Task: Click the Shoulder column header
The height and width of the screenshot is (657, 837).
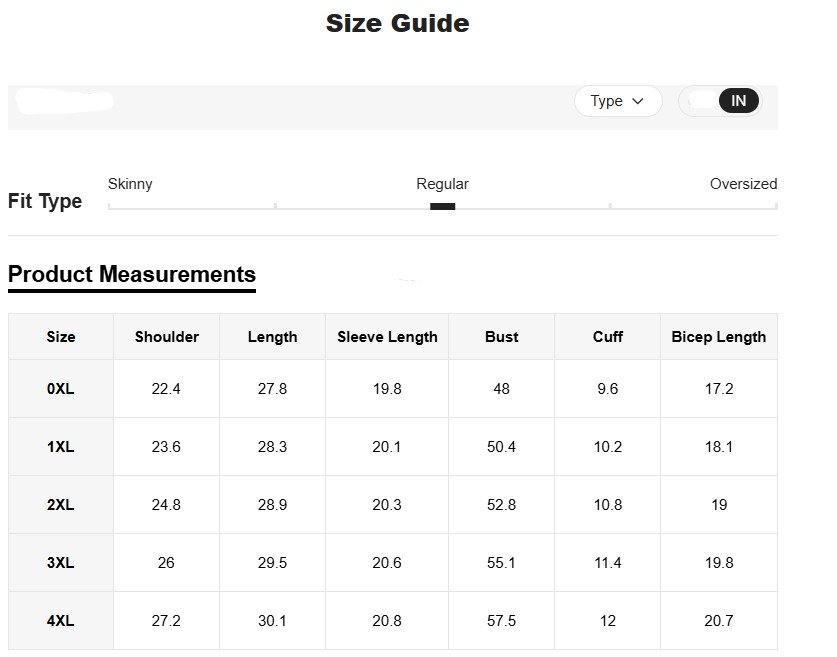Action: click(x=167, y=337)
